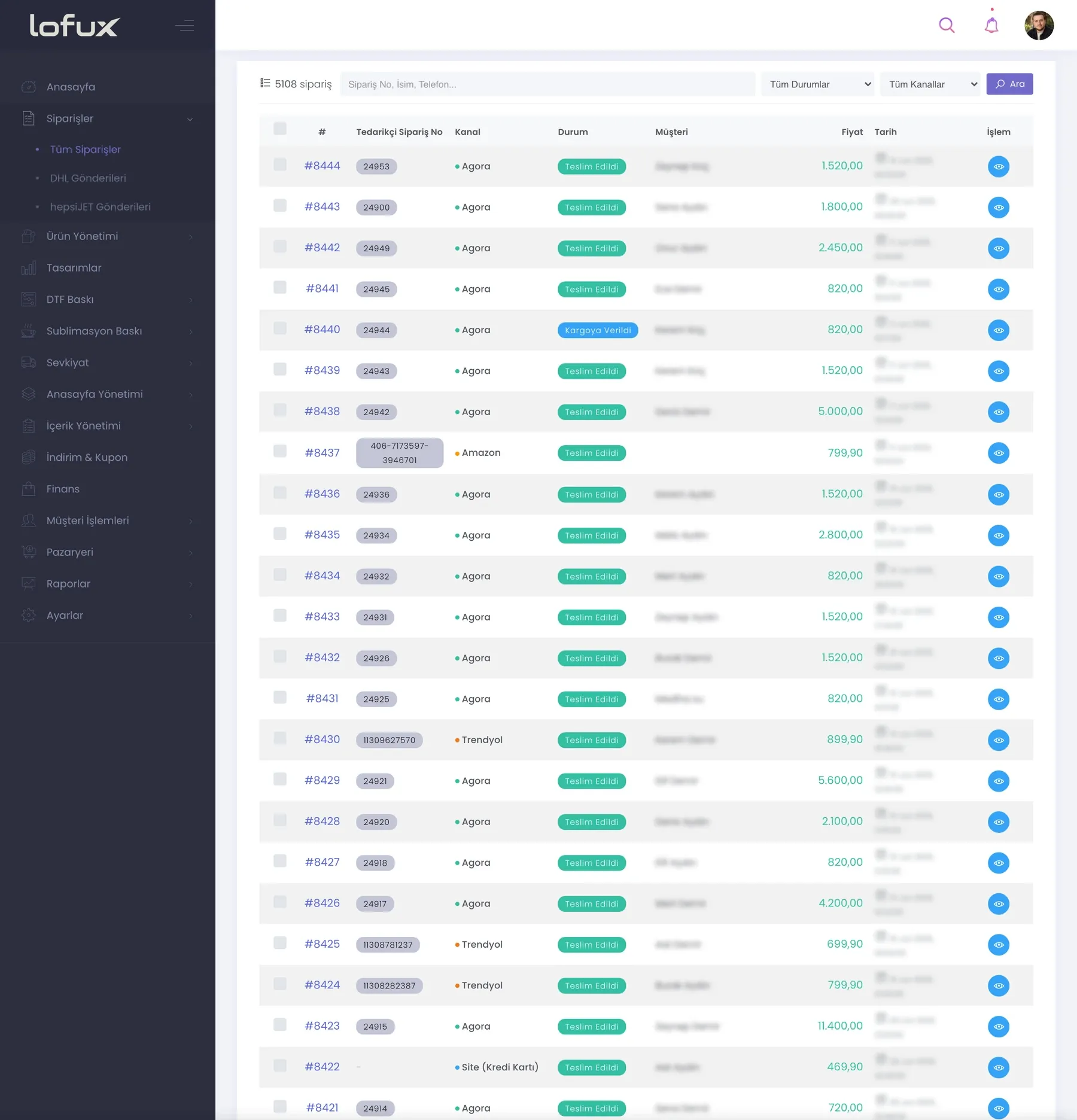Open the Tüm Durumlar status dropdown
The image size is (1077, 1120).
coord(817,84)
